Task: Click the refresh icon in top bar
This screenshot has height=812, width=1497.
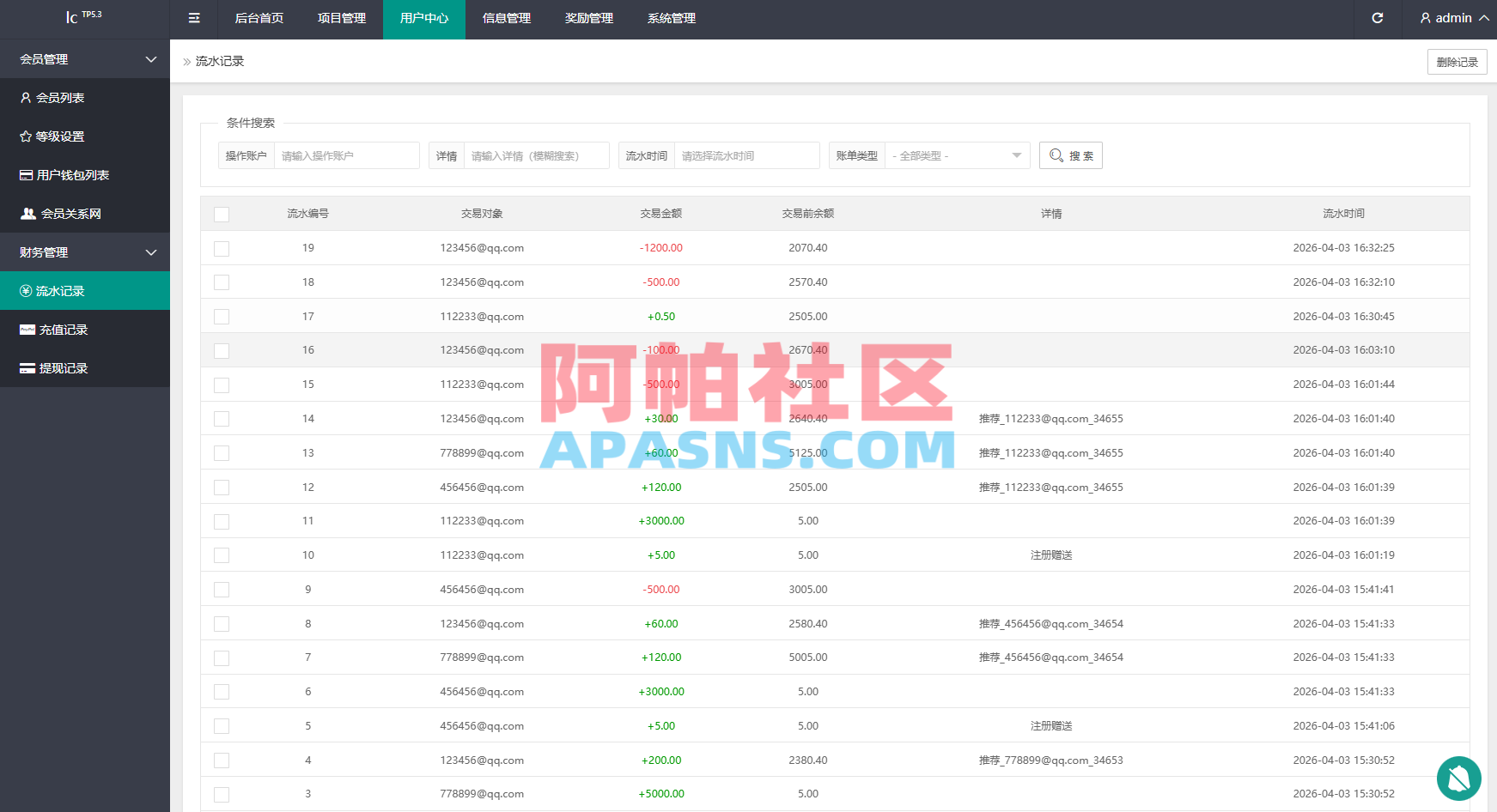Action: click(1378, 18)
